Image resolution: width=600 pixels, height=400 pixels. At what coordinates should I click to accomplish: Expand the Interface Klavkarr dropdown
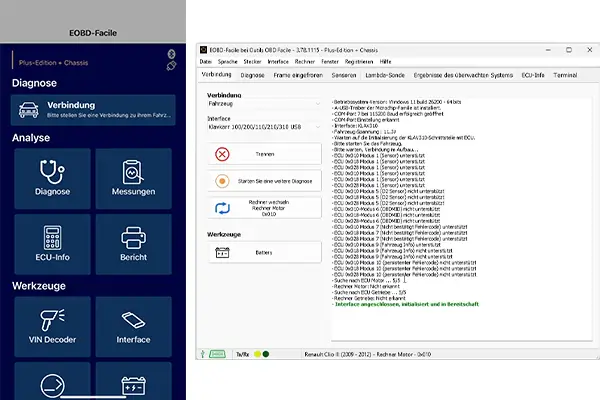click(x=264, y=129)
